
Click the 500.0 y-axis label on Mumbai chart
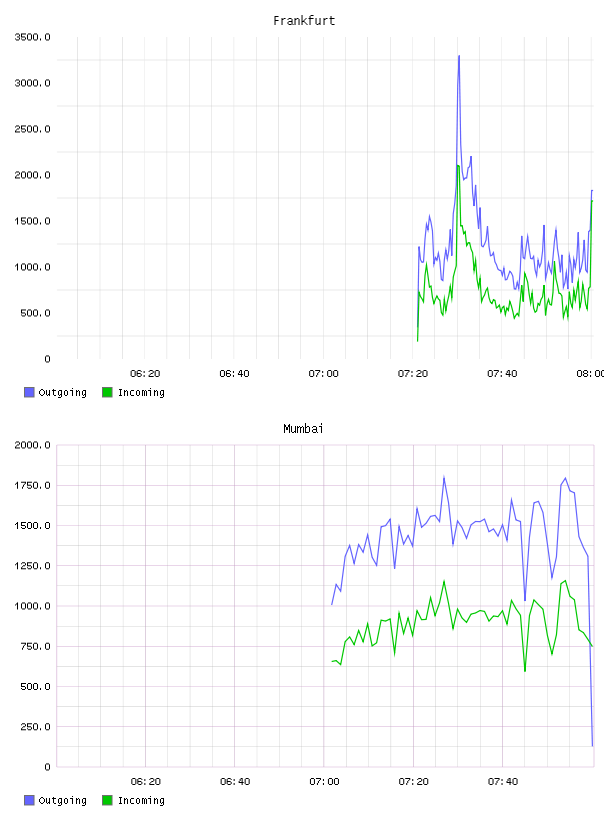pos(35,686)
